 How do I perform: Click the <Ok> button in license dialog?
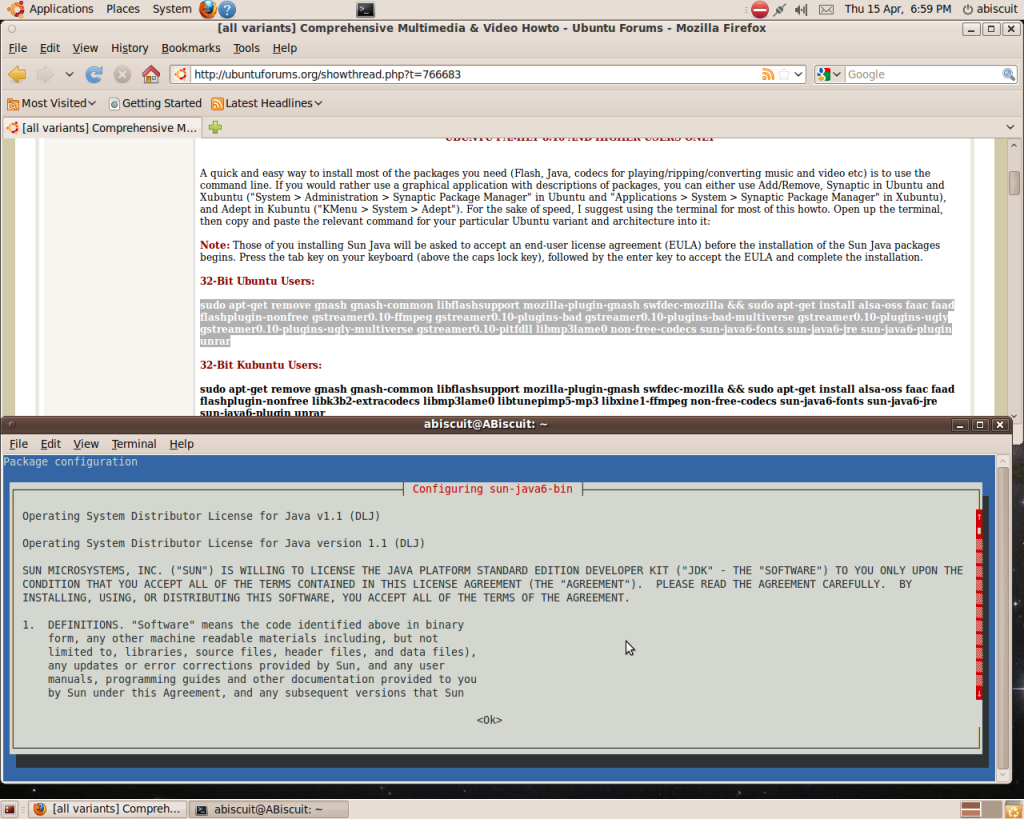point(489,720)
